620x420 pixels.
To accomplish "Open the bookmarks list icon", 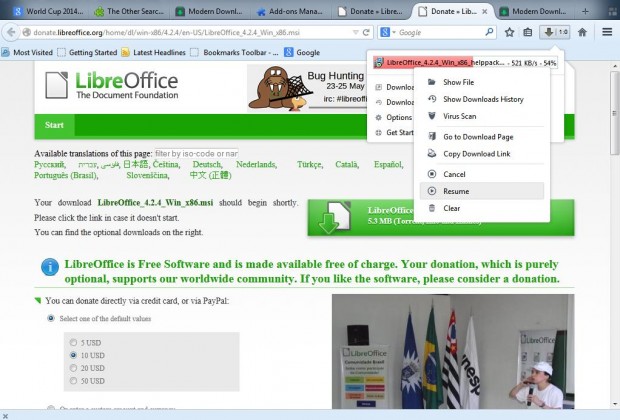I will coord(527,32).
